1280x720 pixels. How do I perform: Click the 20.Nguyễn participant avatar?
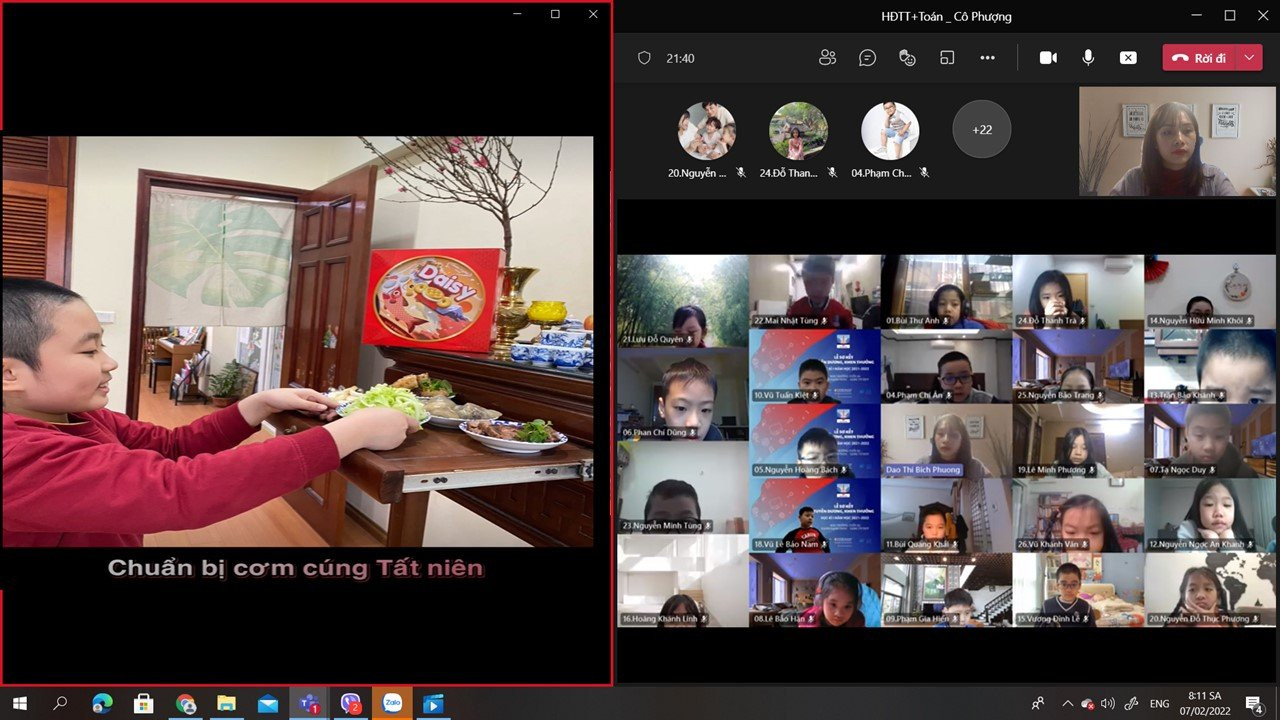[707, 131]
